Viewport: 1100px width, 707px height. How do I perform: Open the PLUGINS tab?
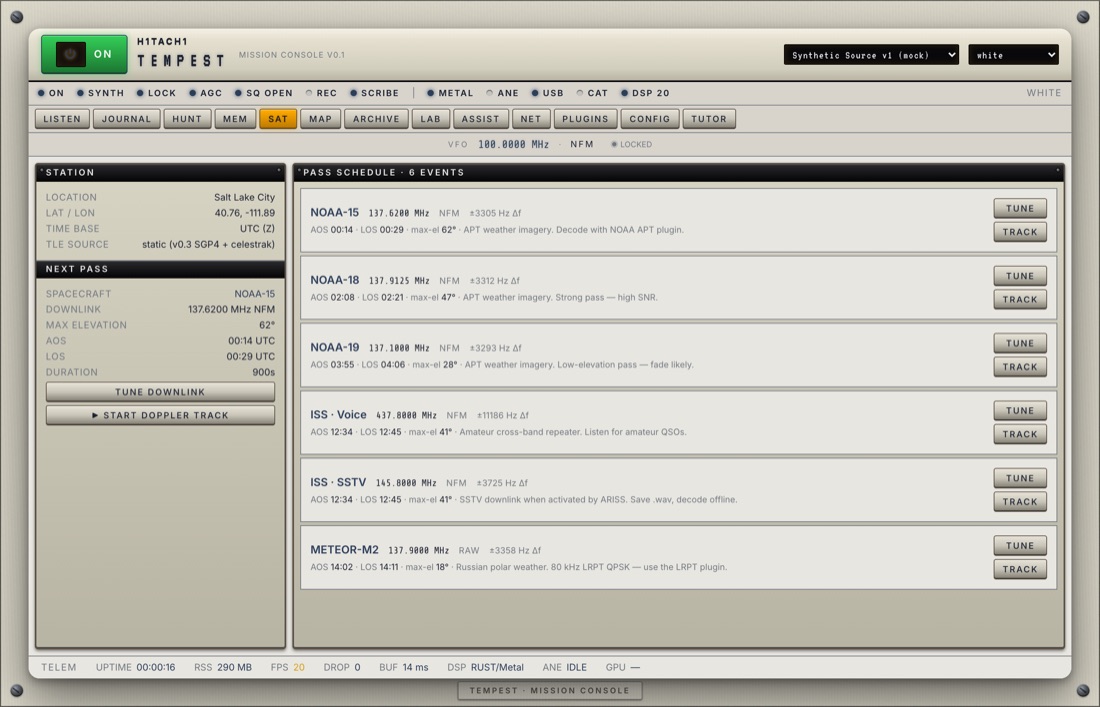coord(585,119)
